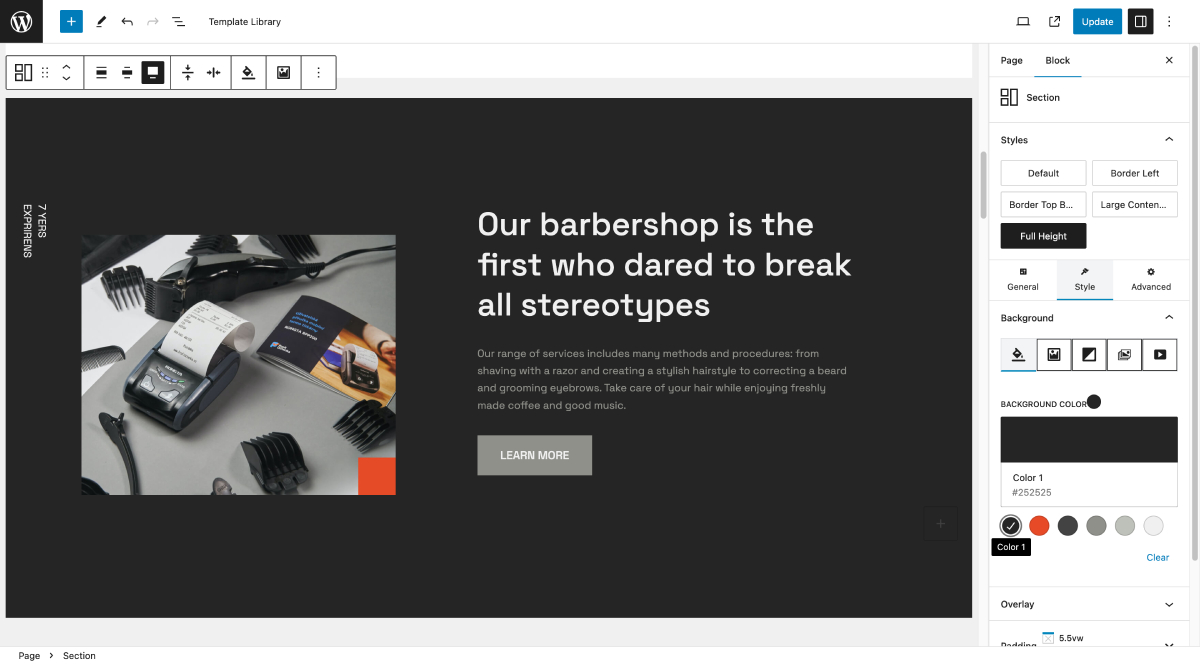Collapse the Styles panel
Viewport: 1200px width, 664px height.
pyautogui.click(x=1089, y=140)
